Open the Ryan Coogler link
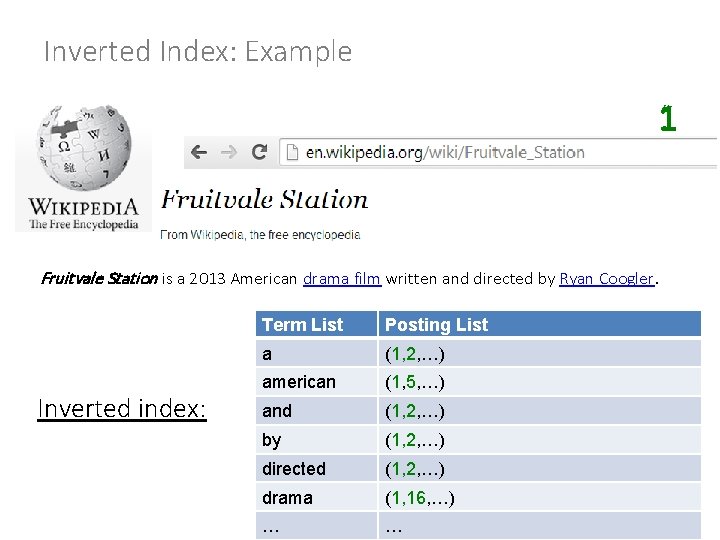Image resolution: width=720 pixels, height=540 pixels. (606, 279)
